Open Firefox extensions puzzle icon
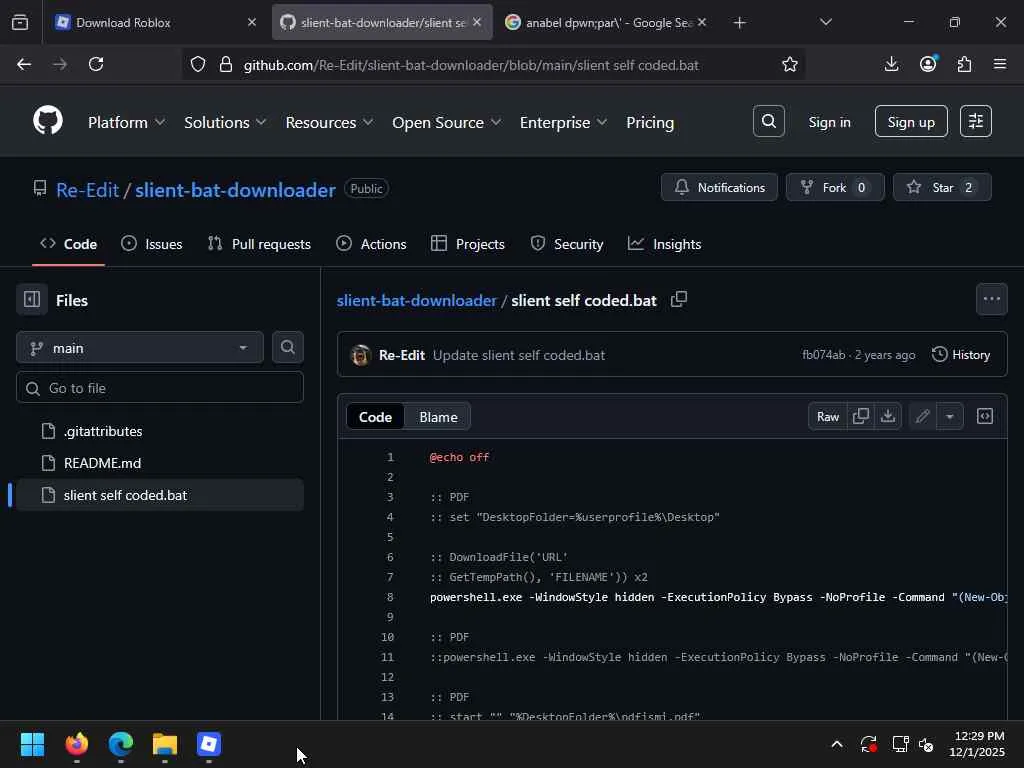The width and height of the screenshot is (1024, 768). [x=964, y=64]
